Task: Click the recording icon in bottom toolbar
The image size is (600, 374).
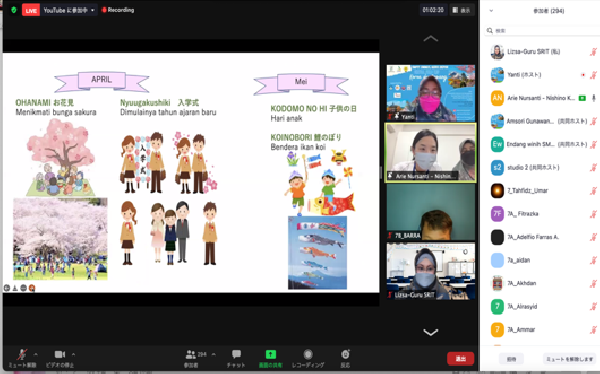Action: coord(308,354)
